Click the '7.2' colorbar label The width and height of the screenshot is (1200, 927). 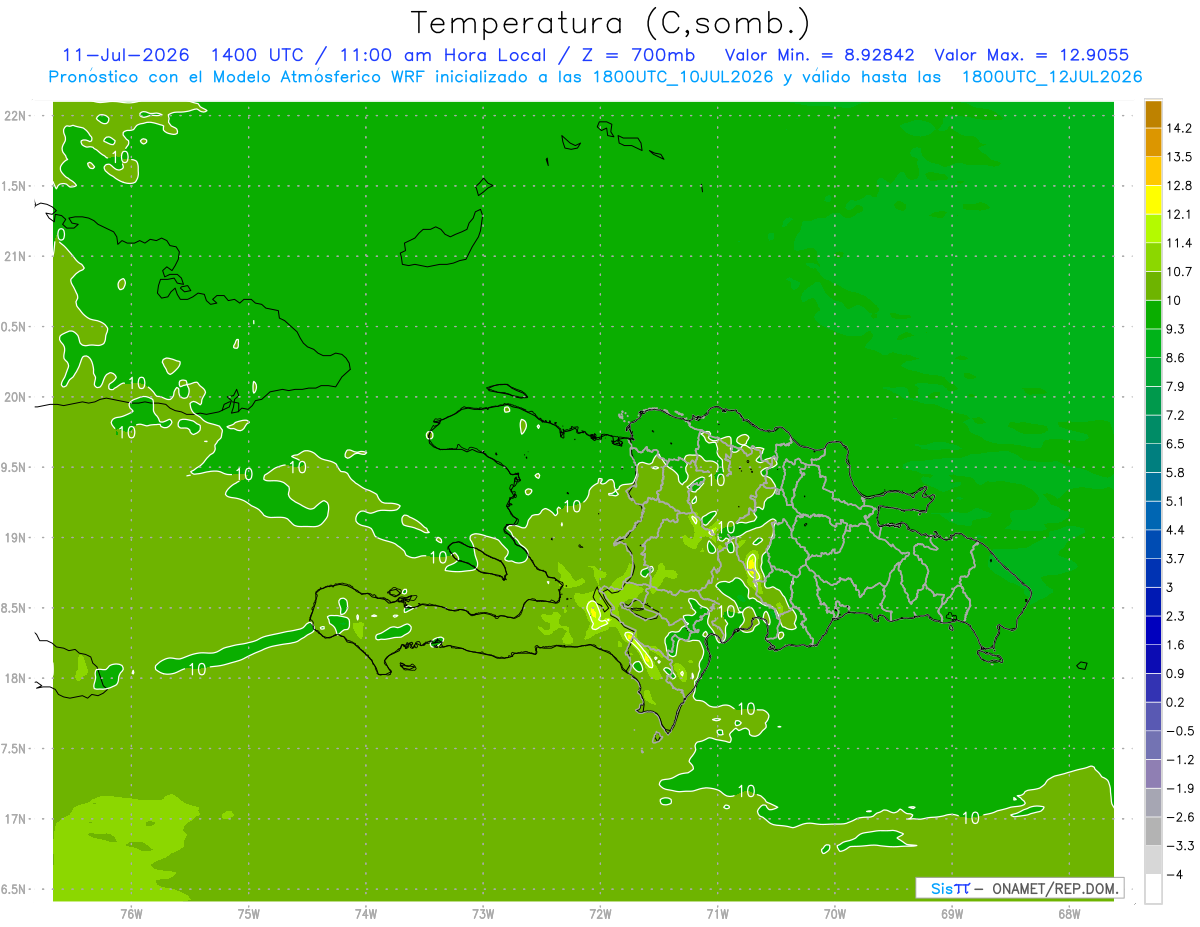click(1176, 414)
